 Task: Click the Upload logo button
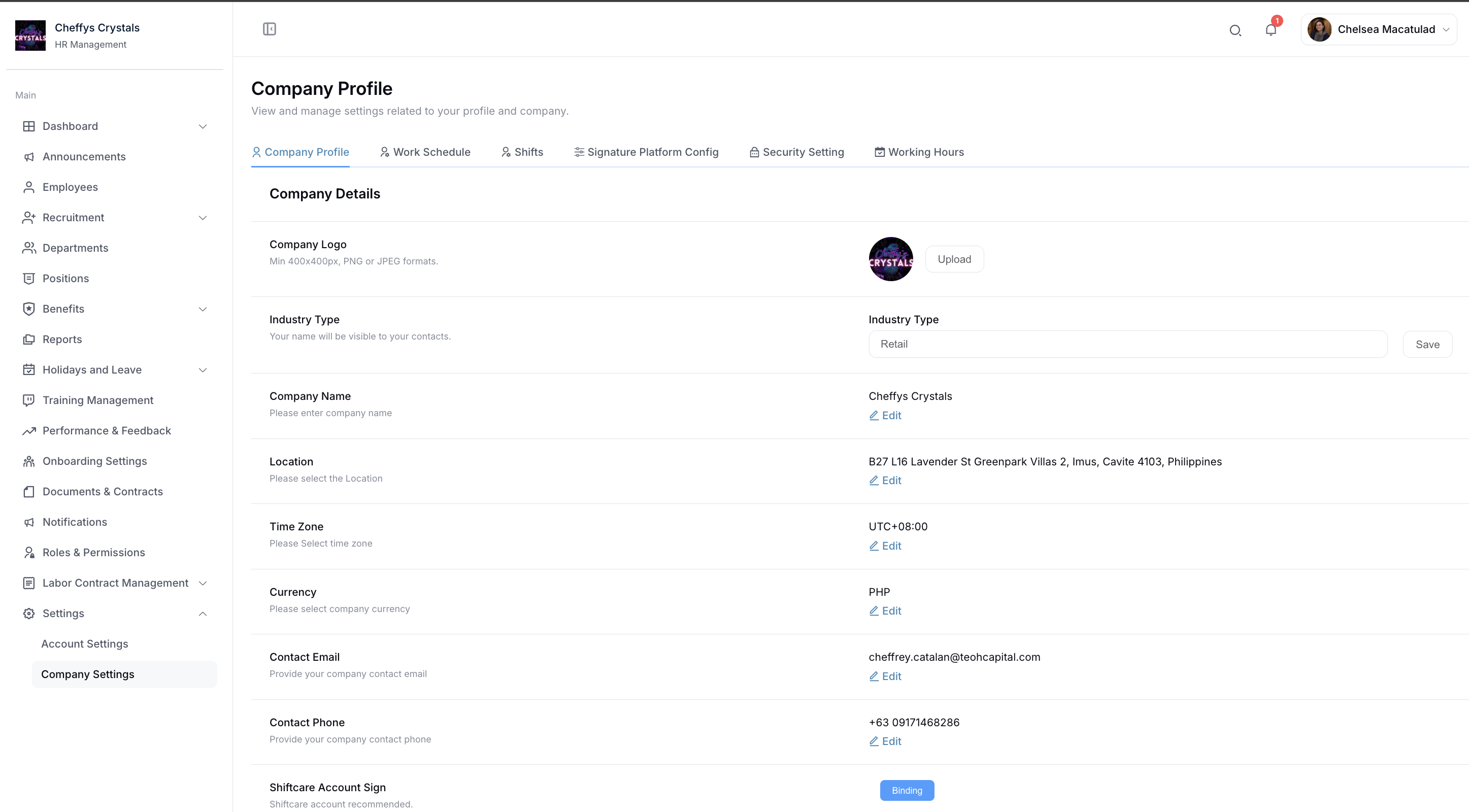pyautogui.click(x=954, y=259)
